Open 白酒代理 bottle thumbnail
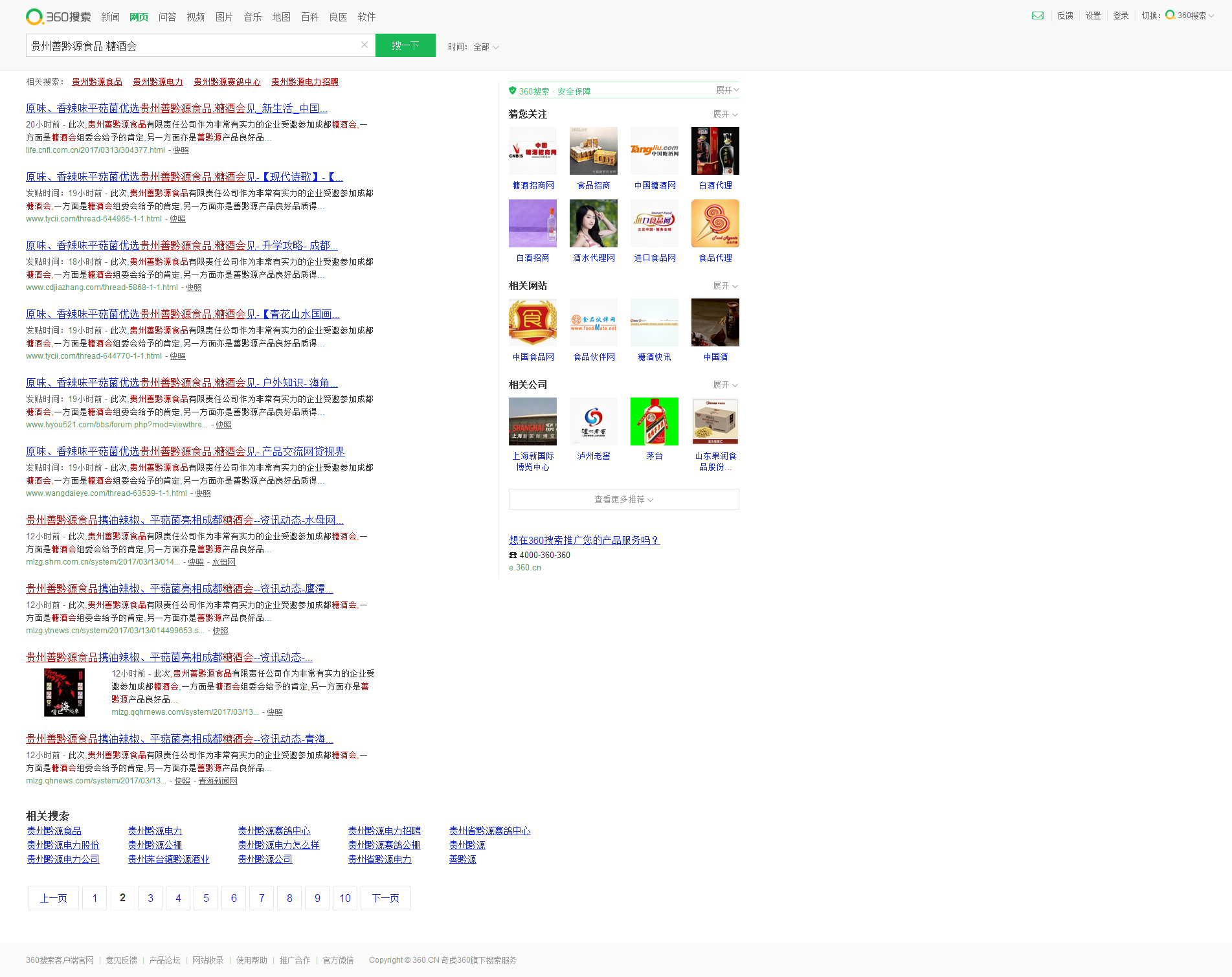This screenshot has height=977, width=1232. (x=715, y=151)
